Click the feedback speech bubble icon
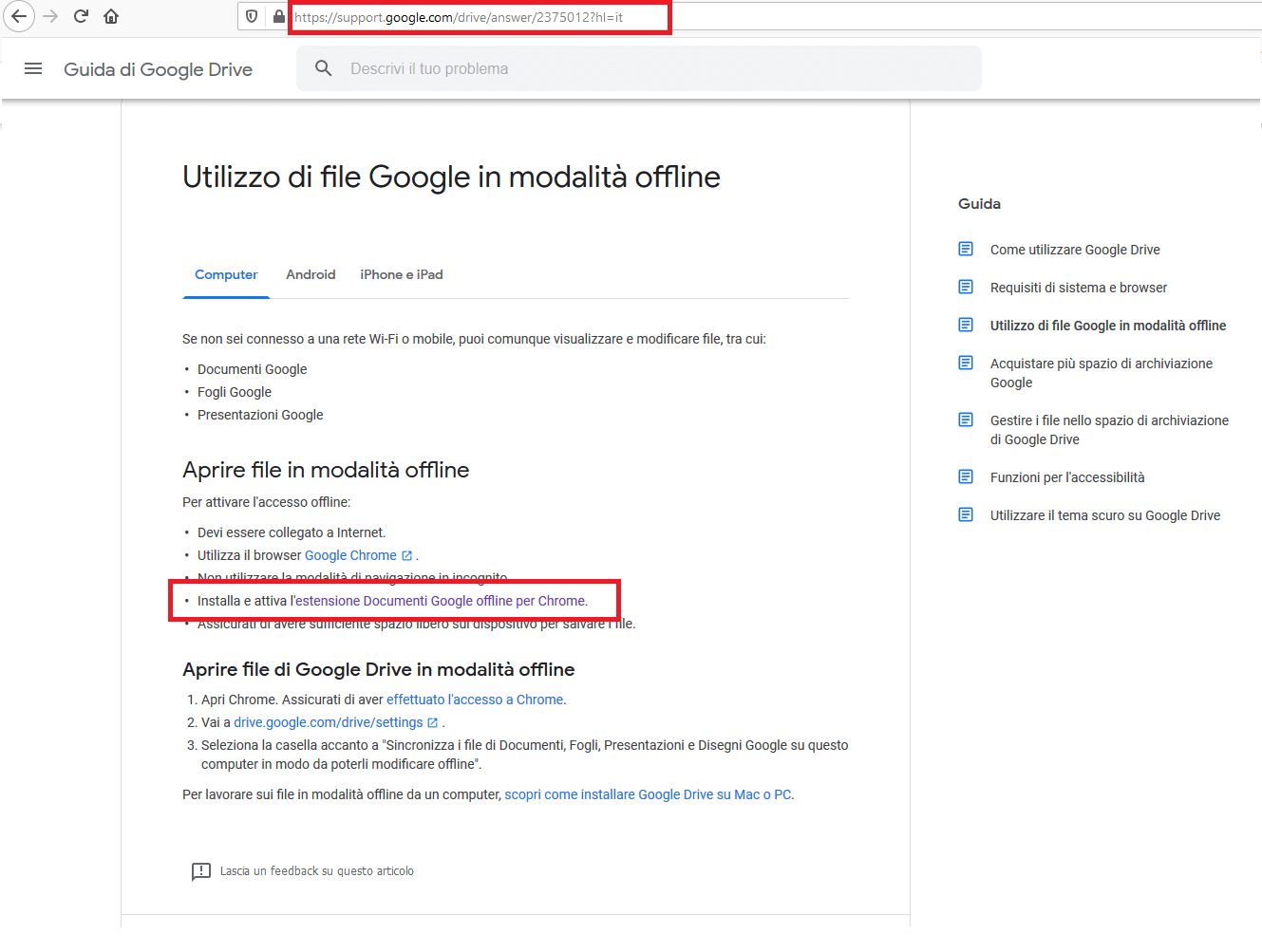Screen dimensions: 1262x952 click(201, 871)
